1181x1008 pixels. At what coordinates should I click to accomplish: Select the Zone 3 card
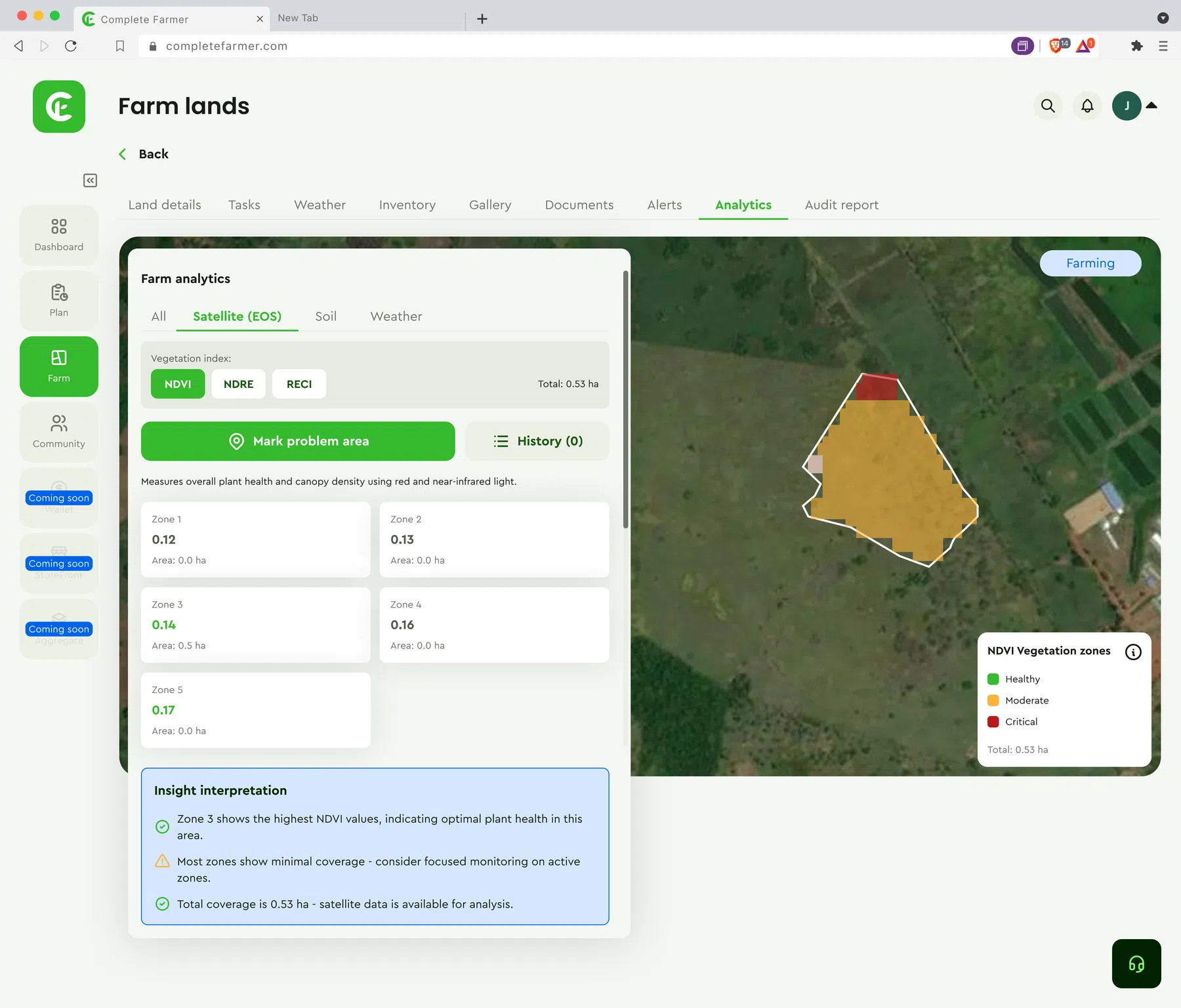pos(256,625)
